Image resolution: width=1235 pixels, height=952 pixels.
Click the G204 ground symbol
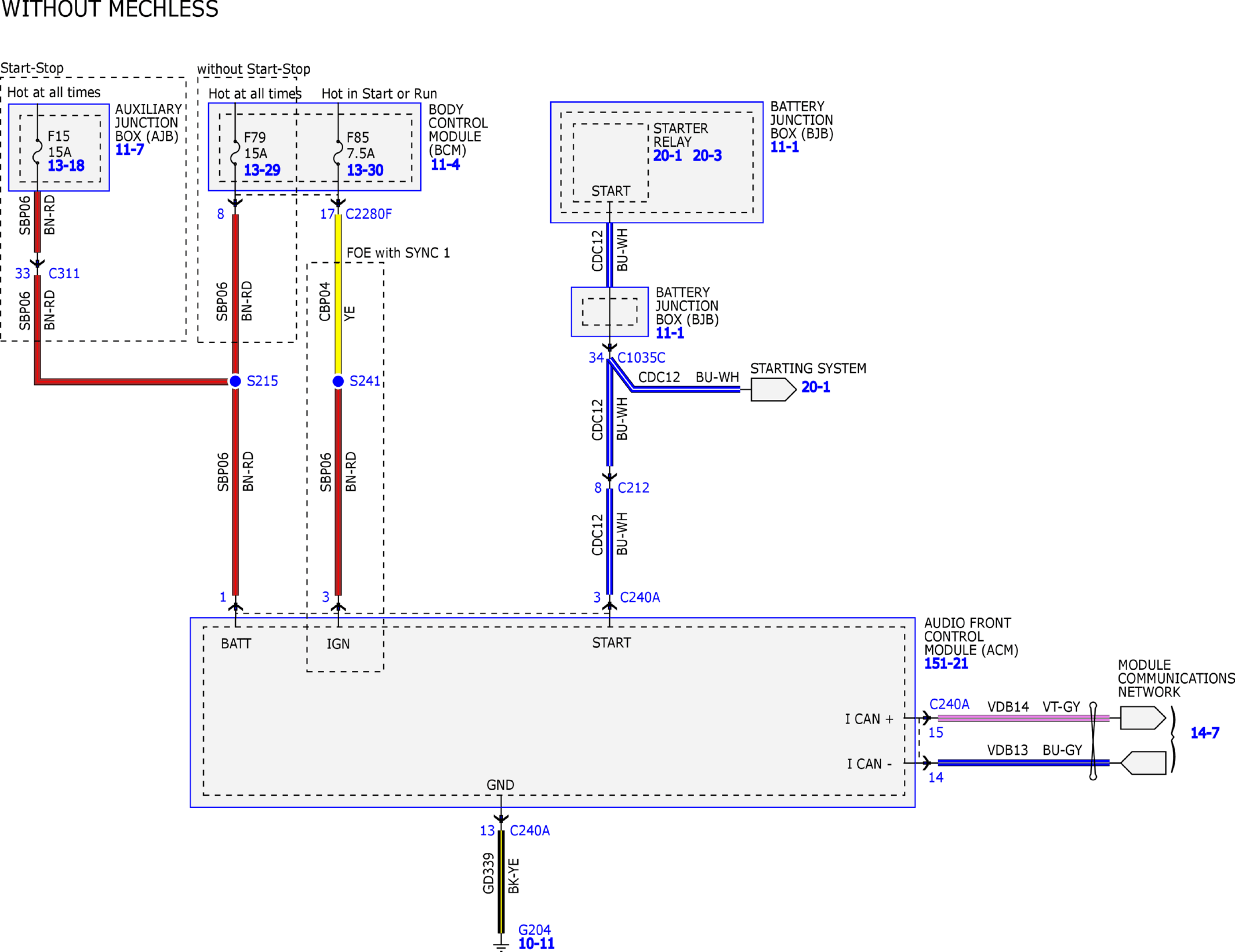[501, 946]
